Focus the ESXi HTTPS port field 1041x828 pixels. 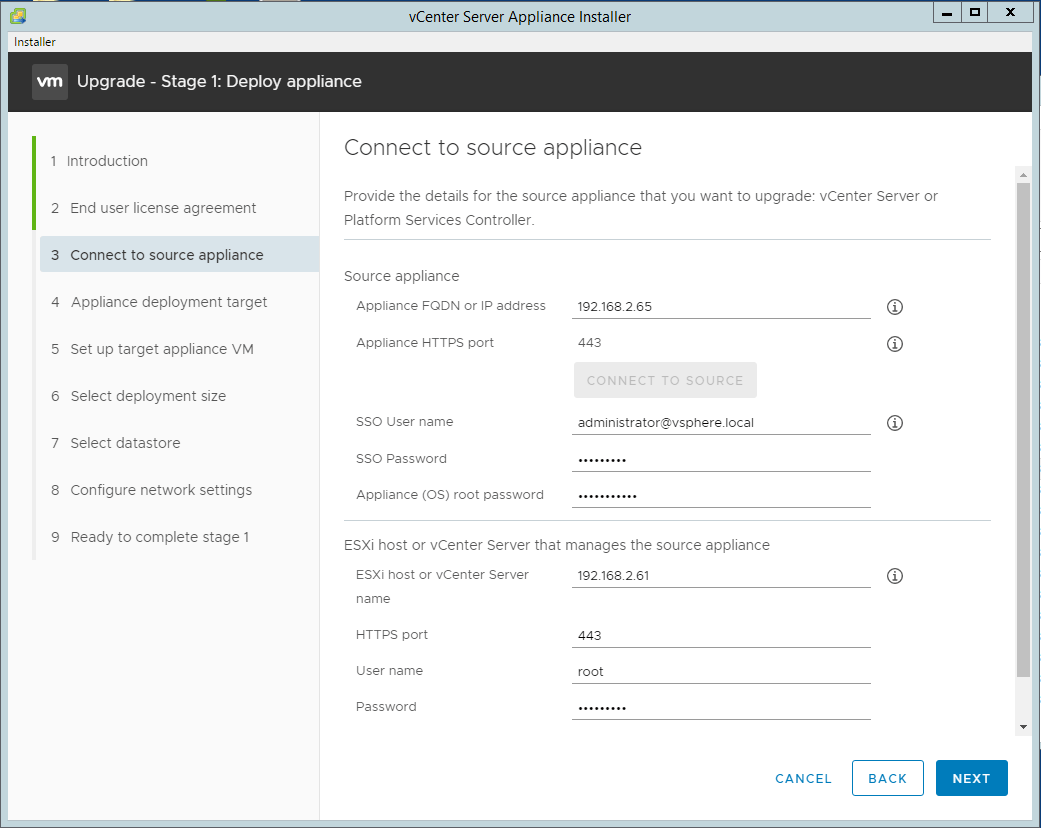pyautogui.click(x=721, y=635)
